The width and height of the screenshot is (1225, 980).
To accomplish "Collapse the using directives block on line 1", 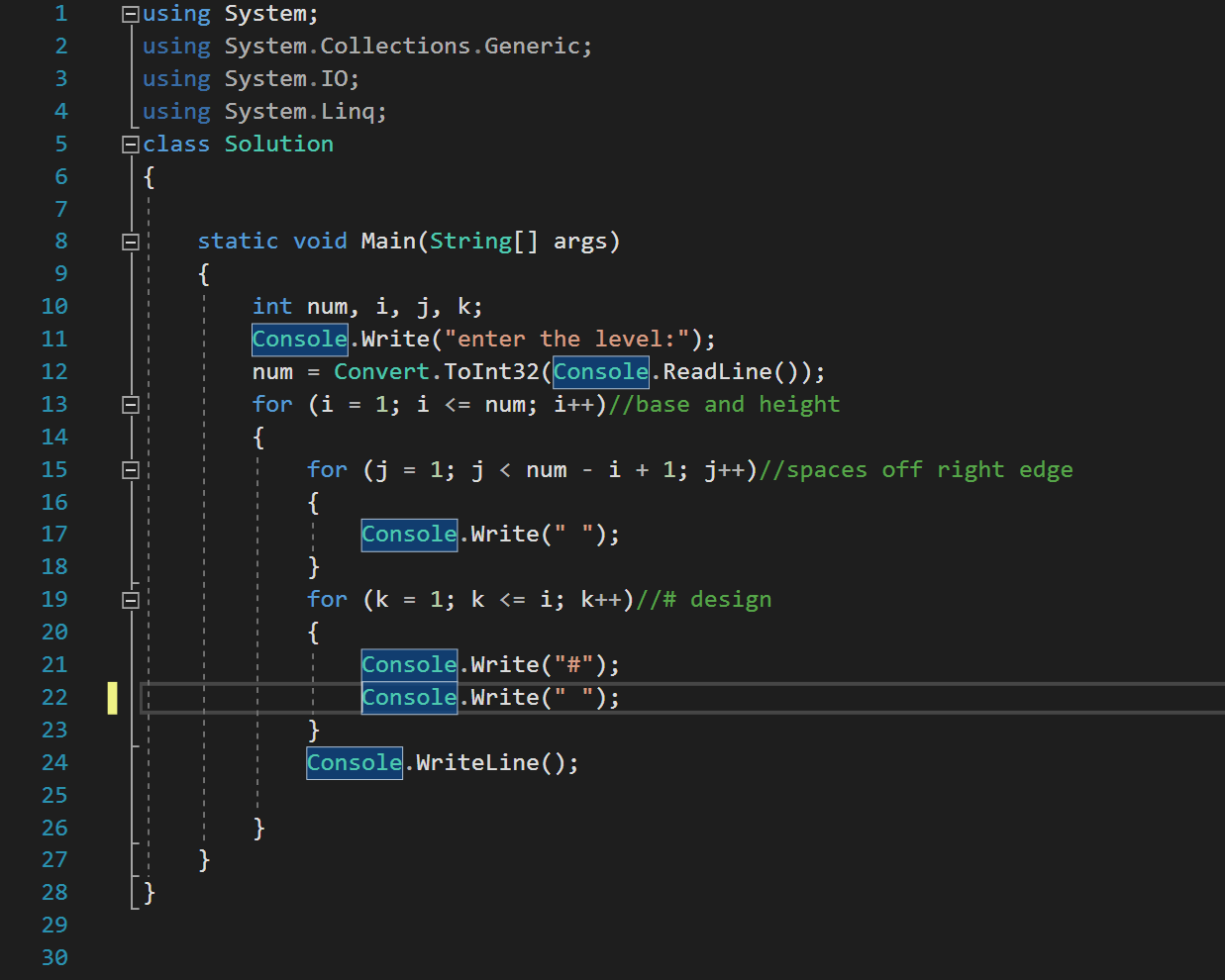I will point(130,13).
